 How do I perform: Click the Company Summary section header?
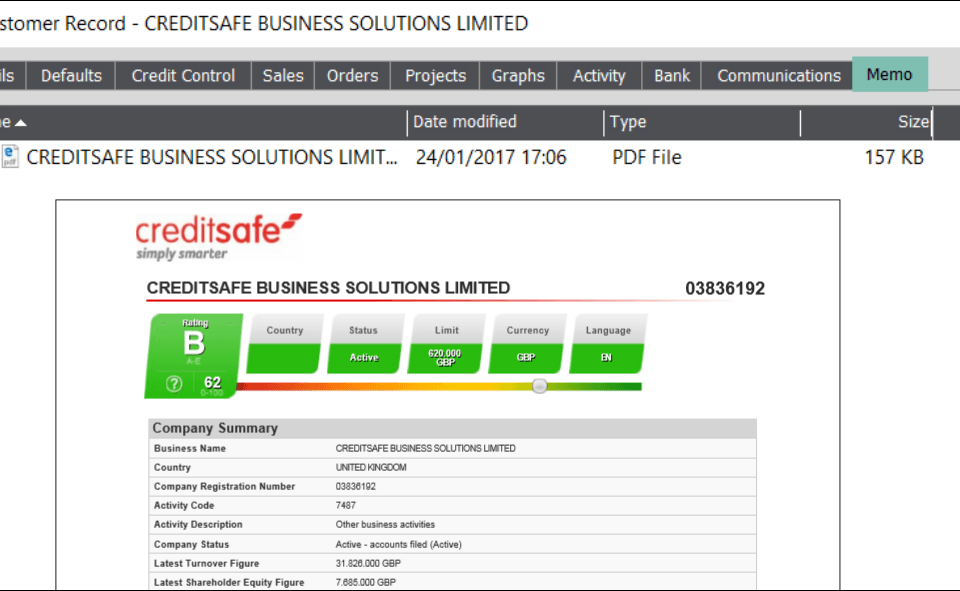coord(452,428)
